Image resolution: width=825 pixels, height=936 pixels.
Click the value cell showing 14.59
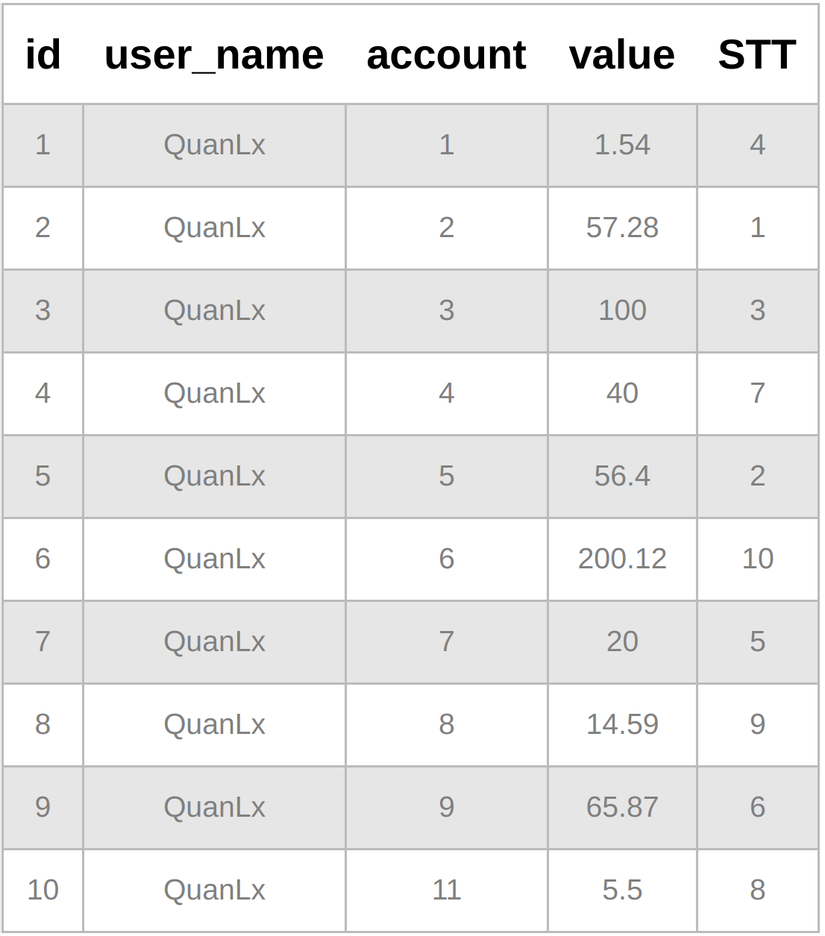pyautogui.click(x=622, y=724)
